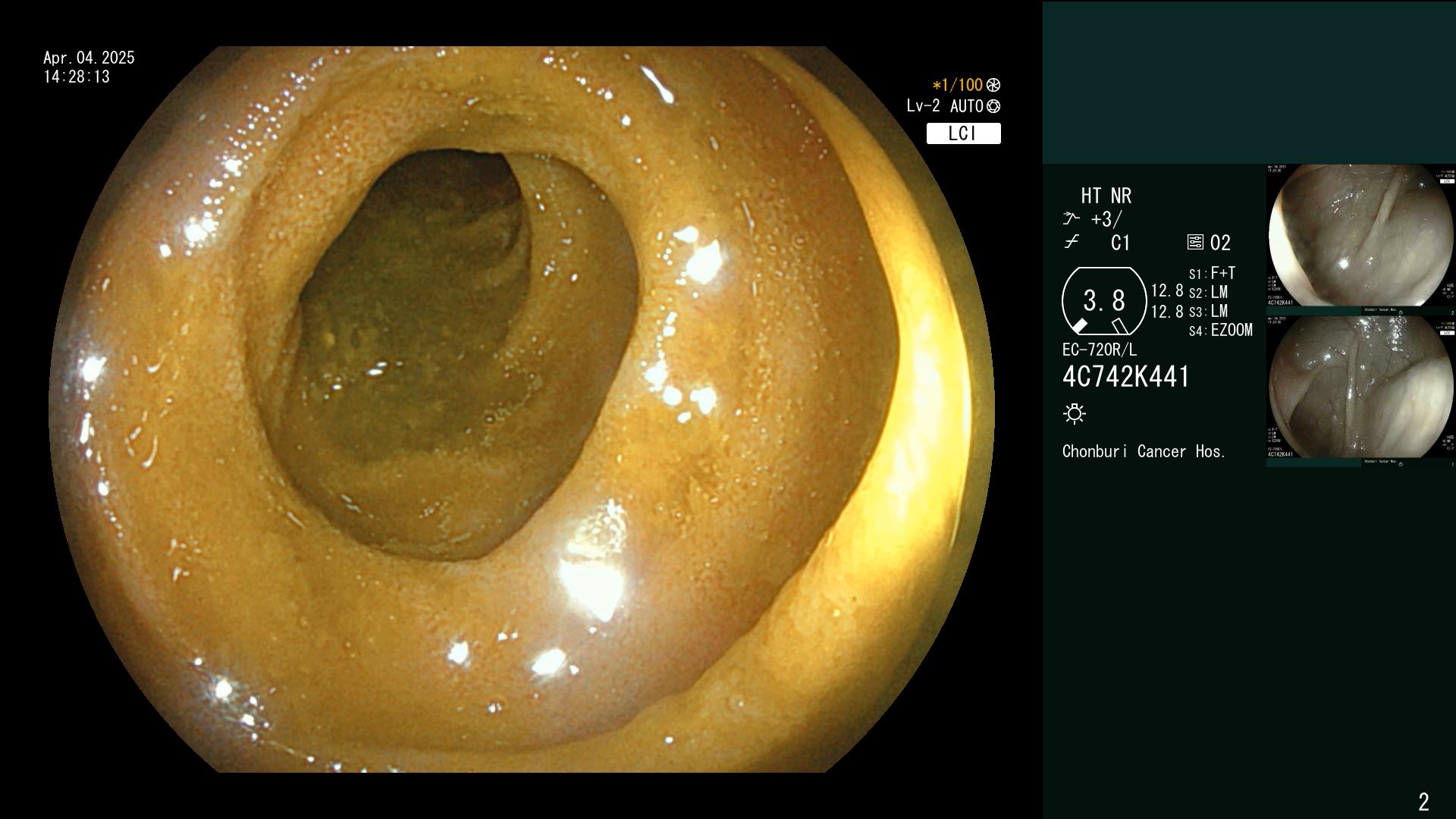Click the image storage icon beside 02
The height and width of the screenshot is (819, 1456).
point(1195,243)
